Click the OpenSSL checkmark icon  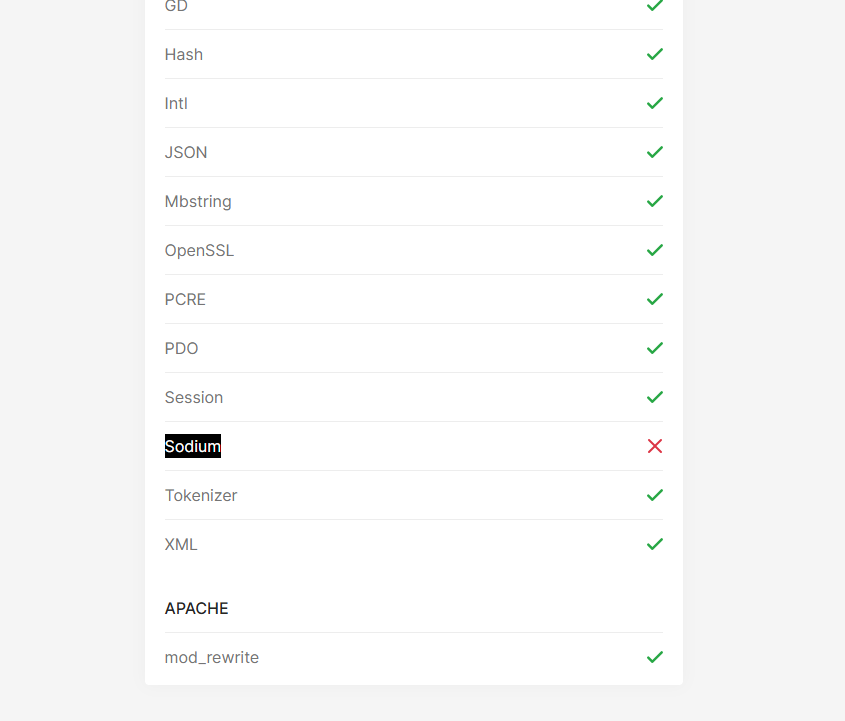tap(655, 251)
